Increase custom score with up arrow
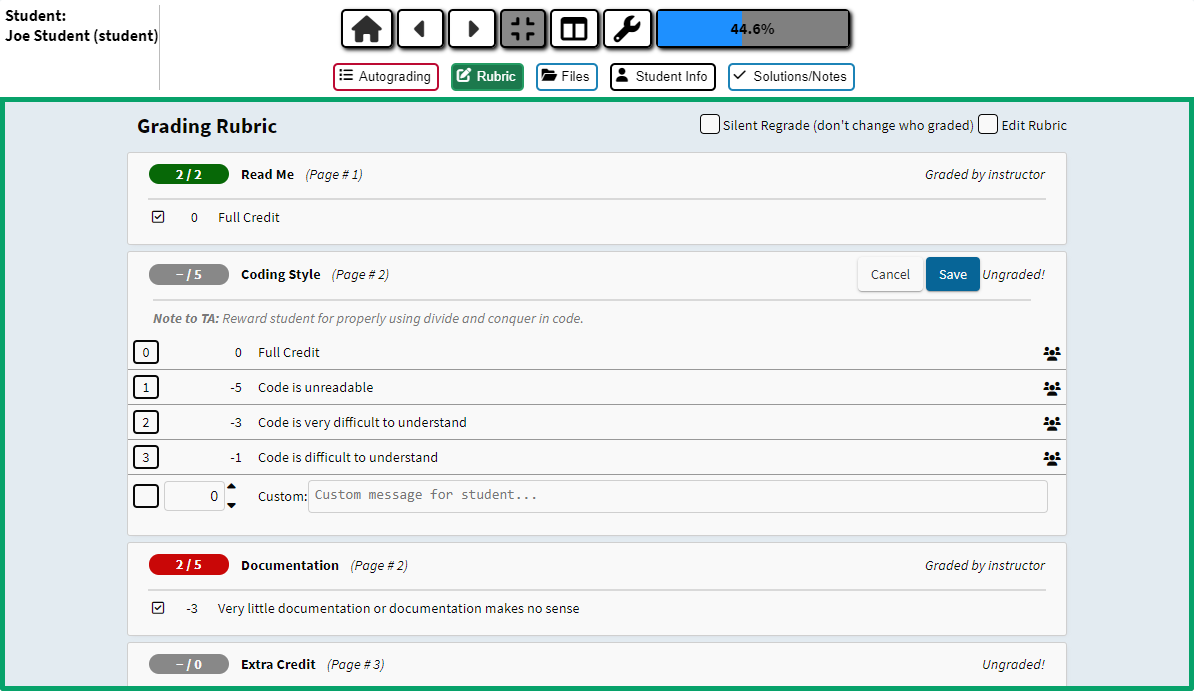 [x=231, y=487]
